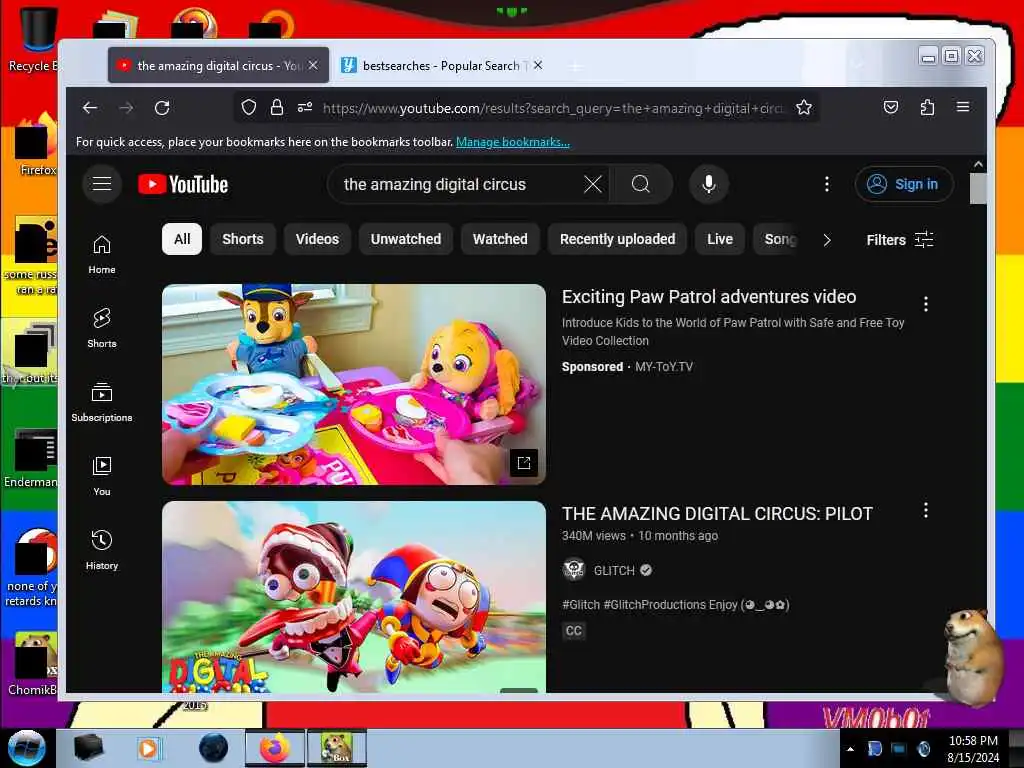This screenshot has width=1024, height=768.
Task: Open the GLITCH channel name link
Action: [614, 570]
